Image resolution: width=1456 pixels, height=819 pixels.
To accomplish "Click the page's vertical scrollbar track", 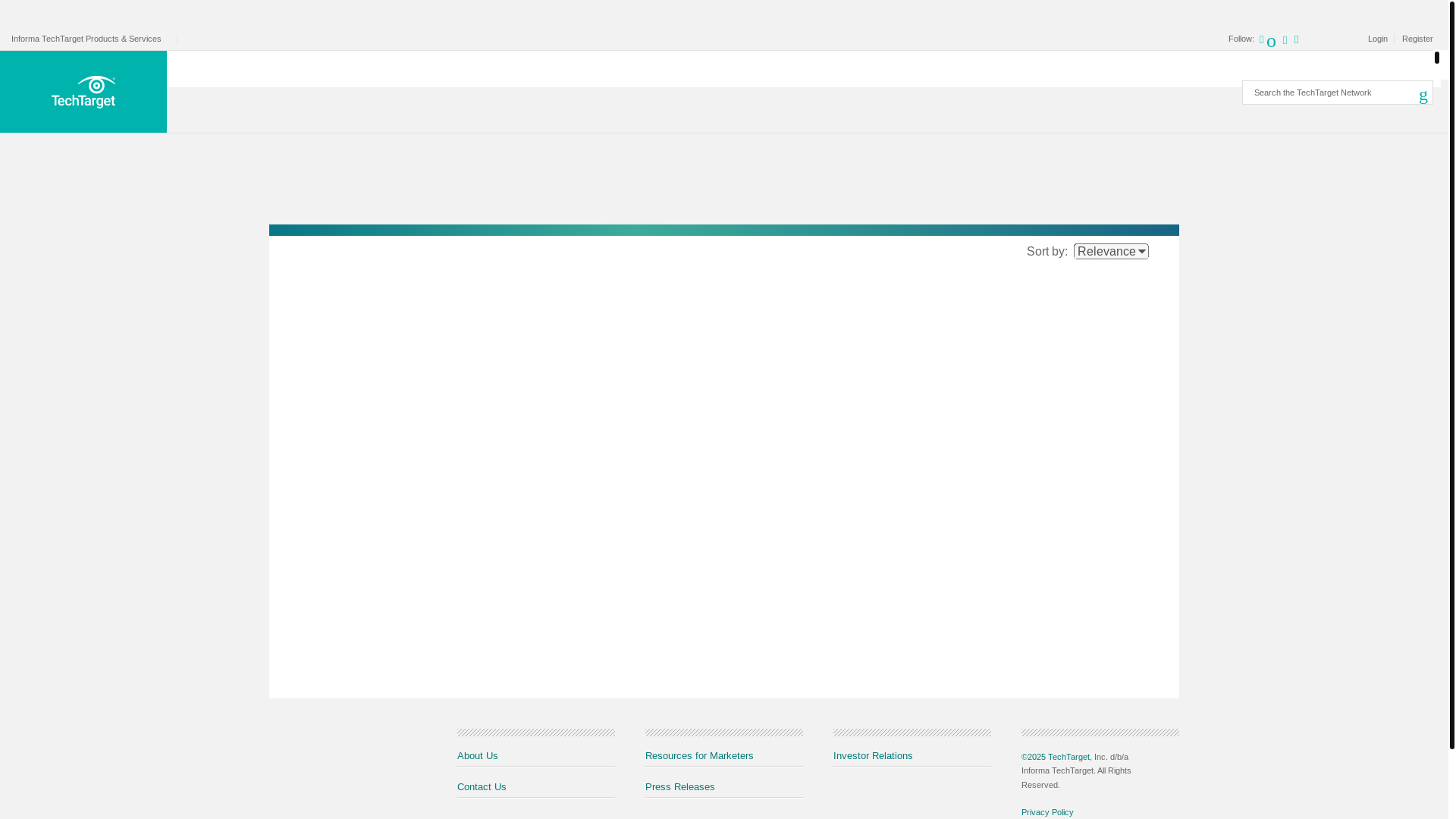I will click(x=1452, y=409).
